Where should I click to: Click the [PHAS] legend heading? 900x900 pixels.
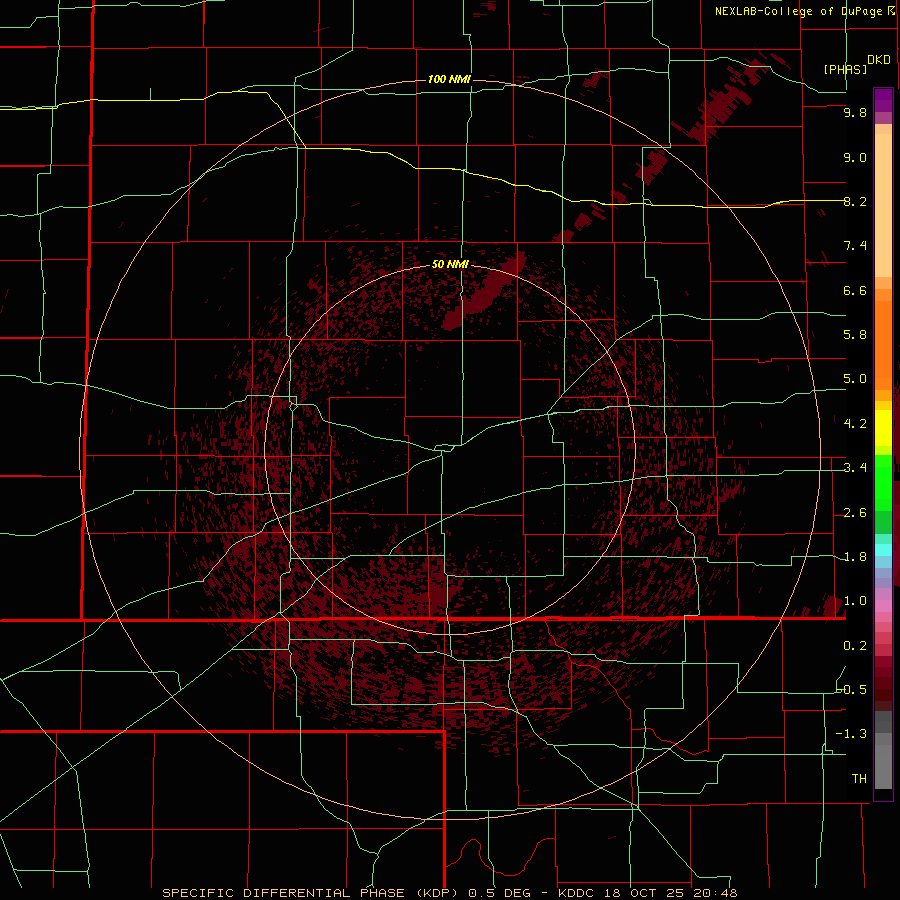(845, 69)
